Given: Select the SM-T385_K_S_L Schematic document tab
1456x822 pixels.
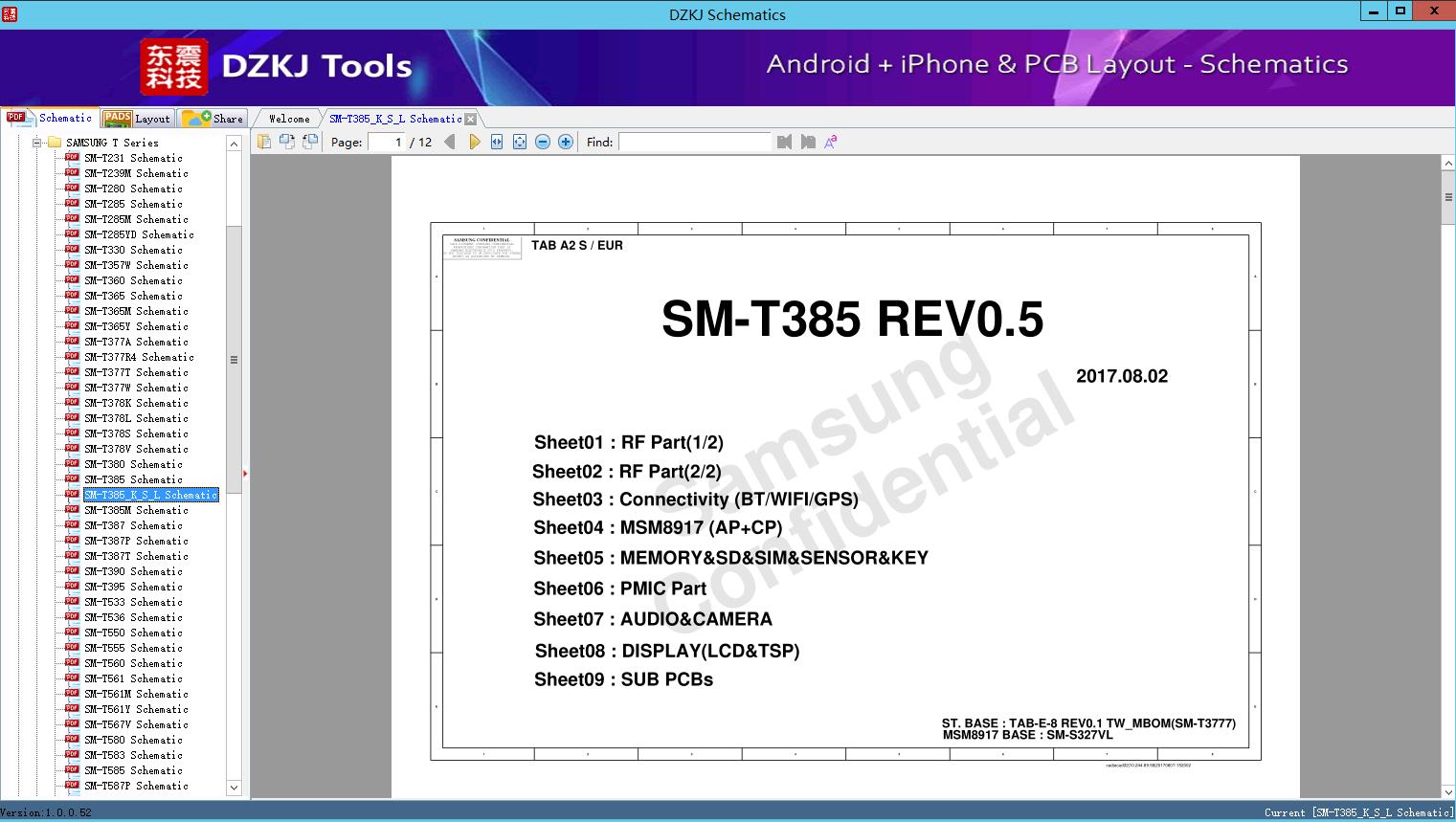Looking at the screenshot, I should point(395,119).
